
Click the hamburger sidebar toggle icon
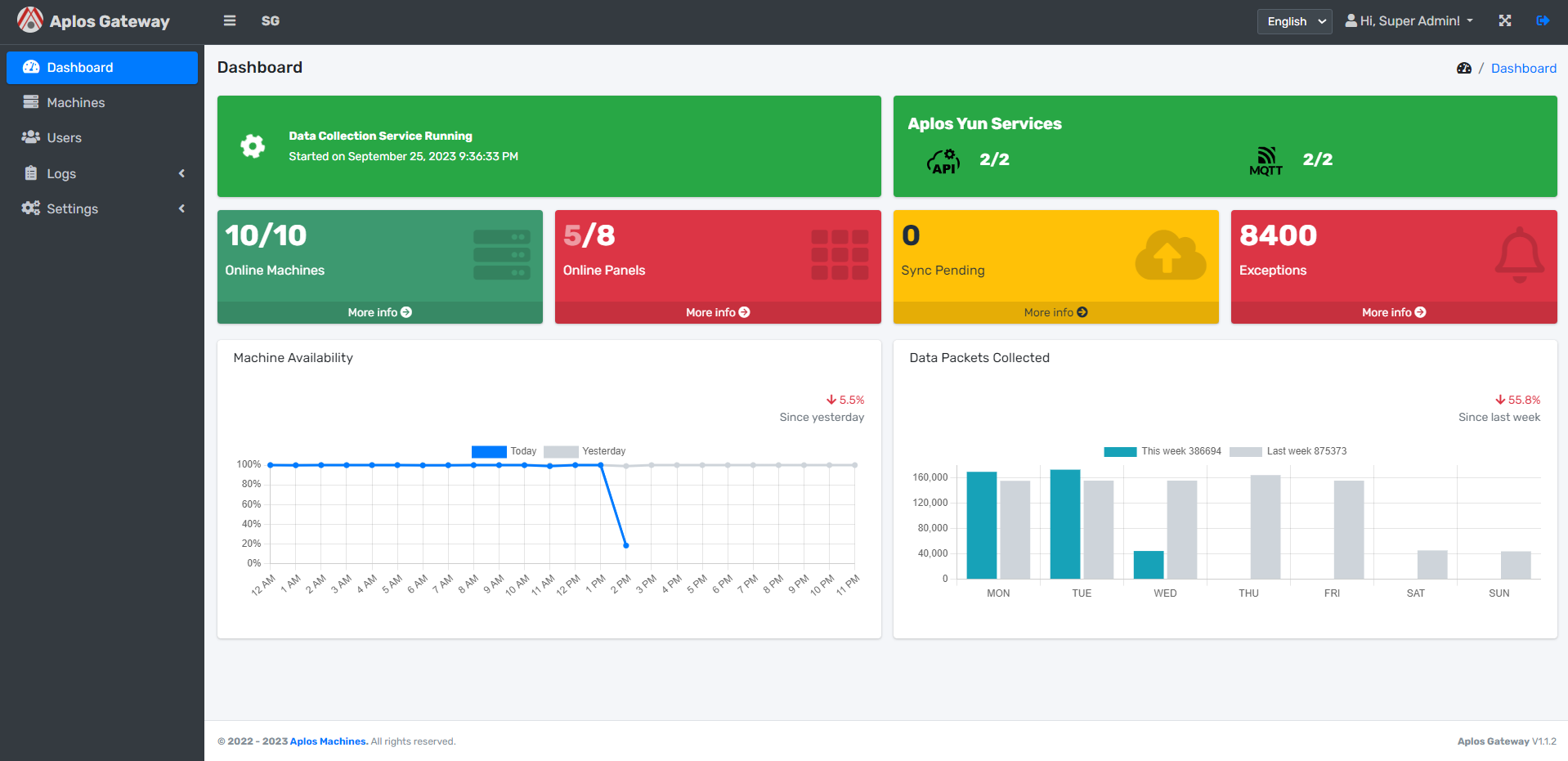click(230, 20)
